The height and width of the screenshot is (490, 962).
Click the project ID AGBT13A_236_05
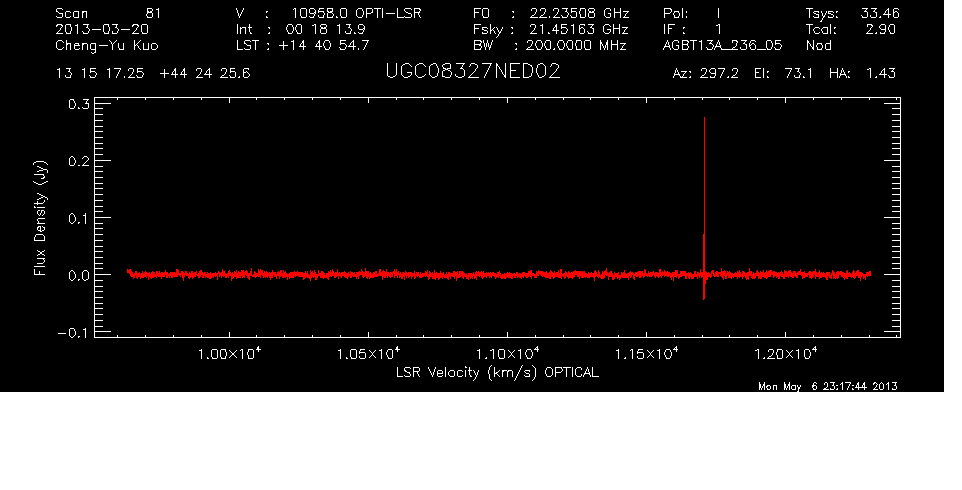[x=723, y=46]
